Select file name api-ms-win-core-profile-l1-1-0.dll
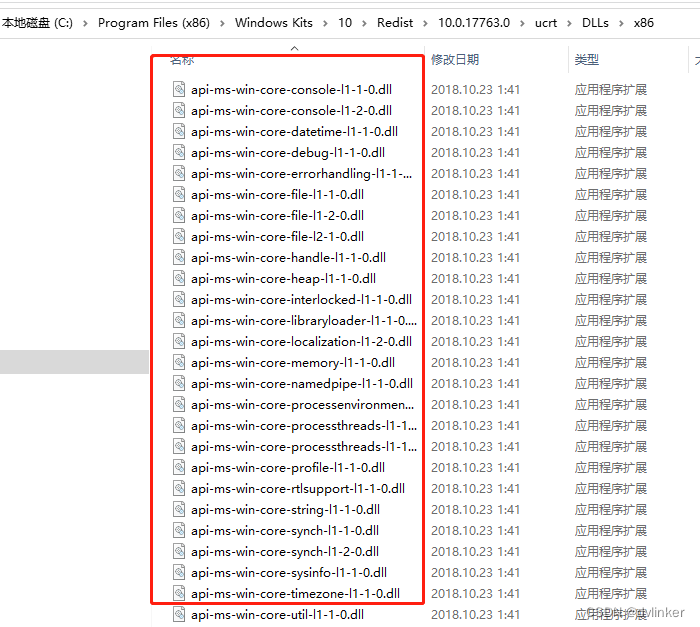 [x=288, y=468]
